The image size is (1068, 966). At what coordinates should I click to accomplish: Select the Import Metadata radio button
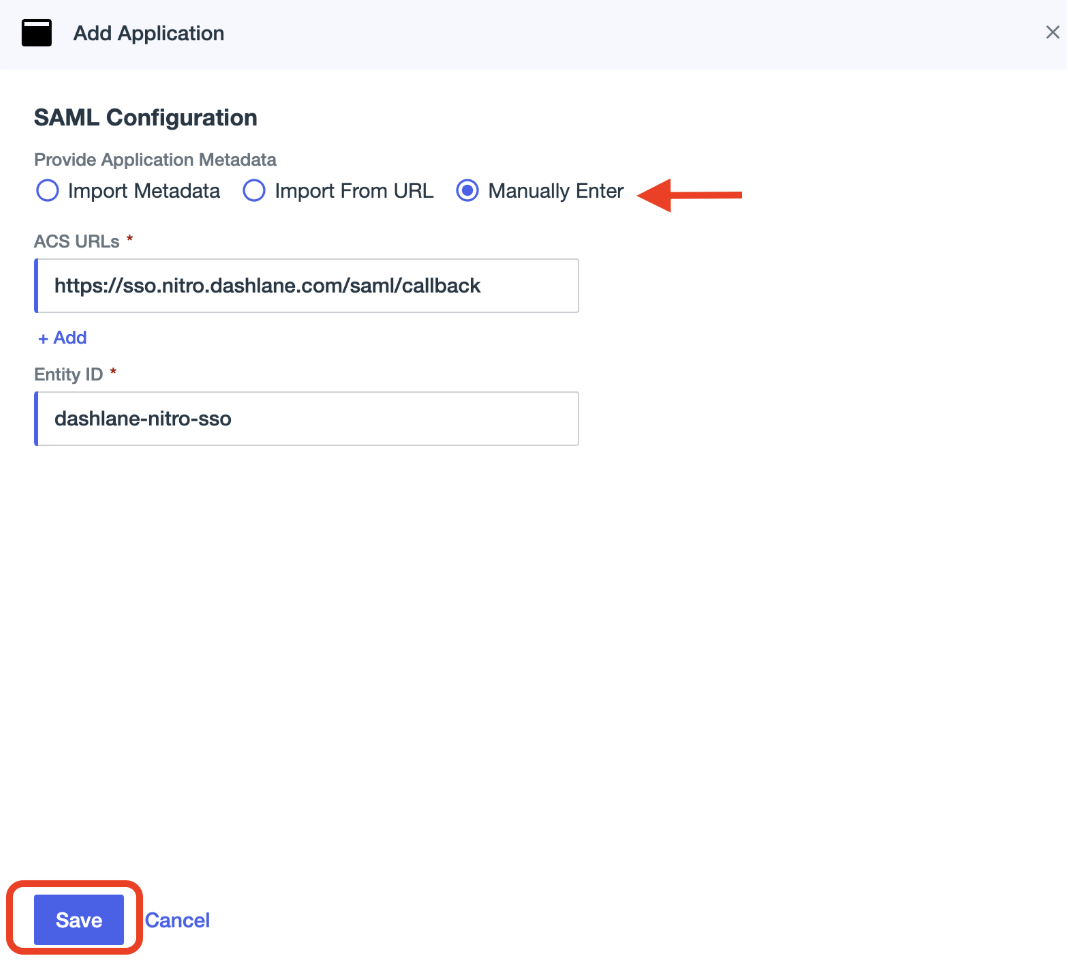coord(47,191)
